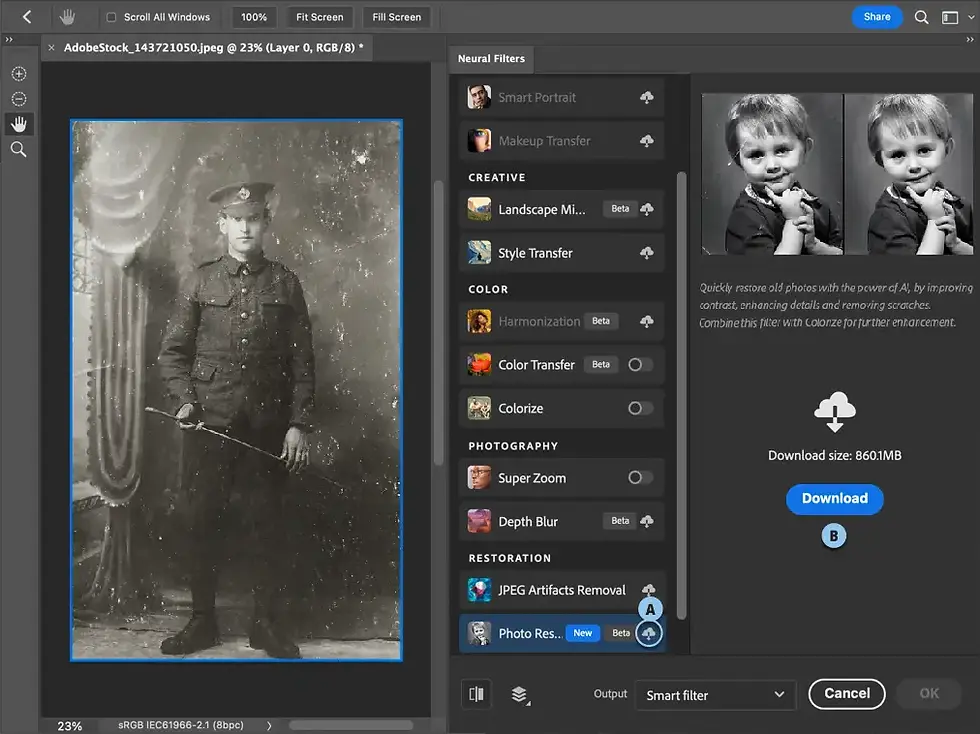Select the Neural Filters panel tab
Image resolution: width=980 pixels, height=734 pixels.
click(491, 59)
